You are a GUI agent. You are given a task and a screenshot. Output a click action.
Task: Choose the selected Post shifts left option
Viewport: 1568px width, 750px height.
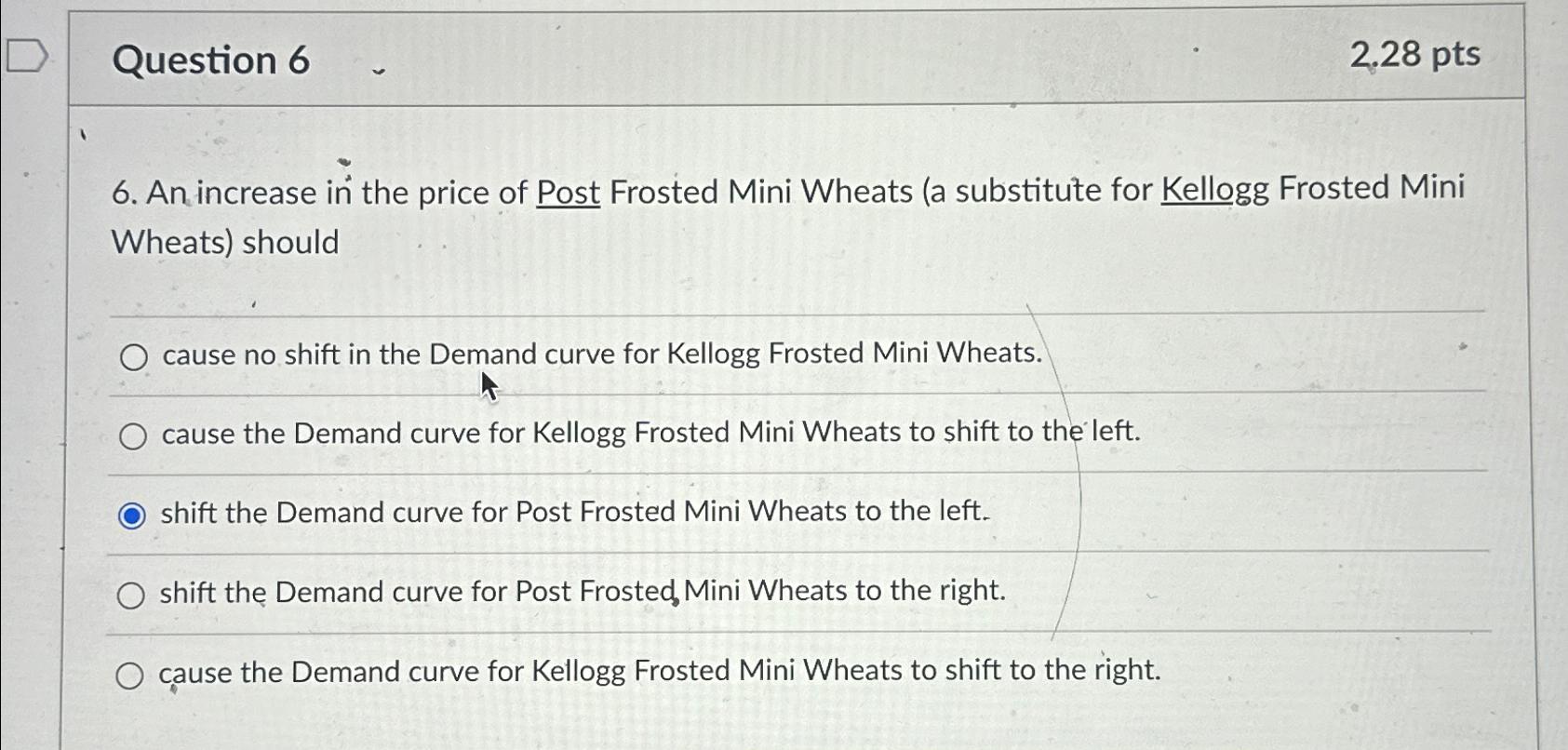point(131,514)
